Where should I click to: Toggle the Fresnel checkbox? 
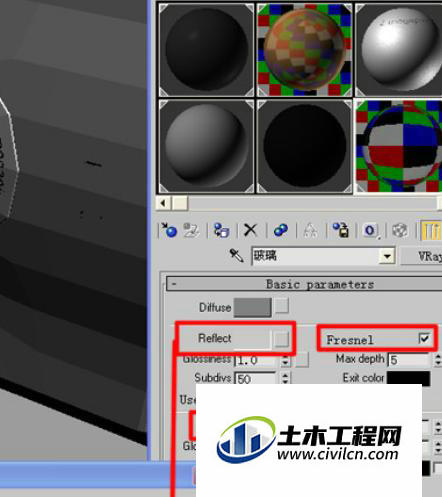(x=424, y=339)
